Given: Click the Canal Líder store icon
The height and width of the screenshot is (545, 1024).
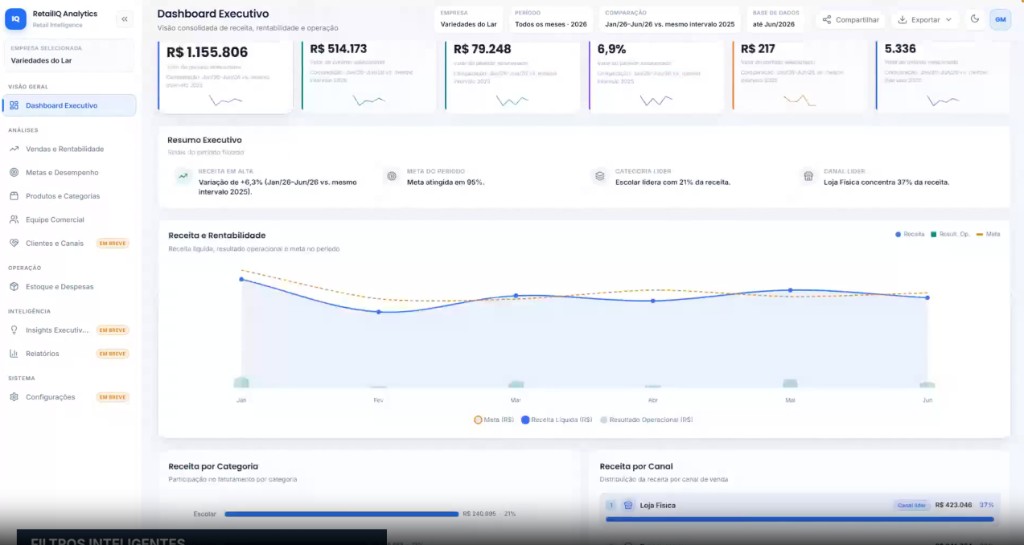Looking at the screenshot, I should [808, 176].
